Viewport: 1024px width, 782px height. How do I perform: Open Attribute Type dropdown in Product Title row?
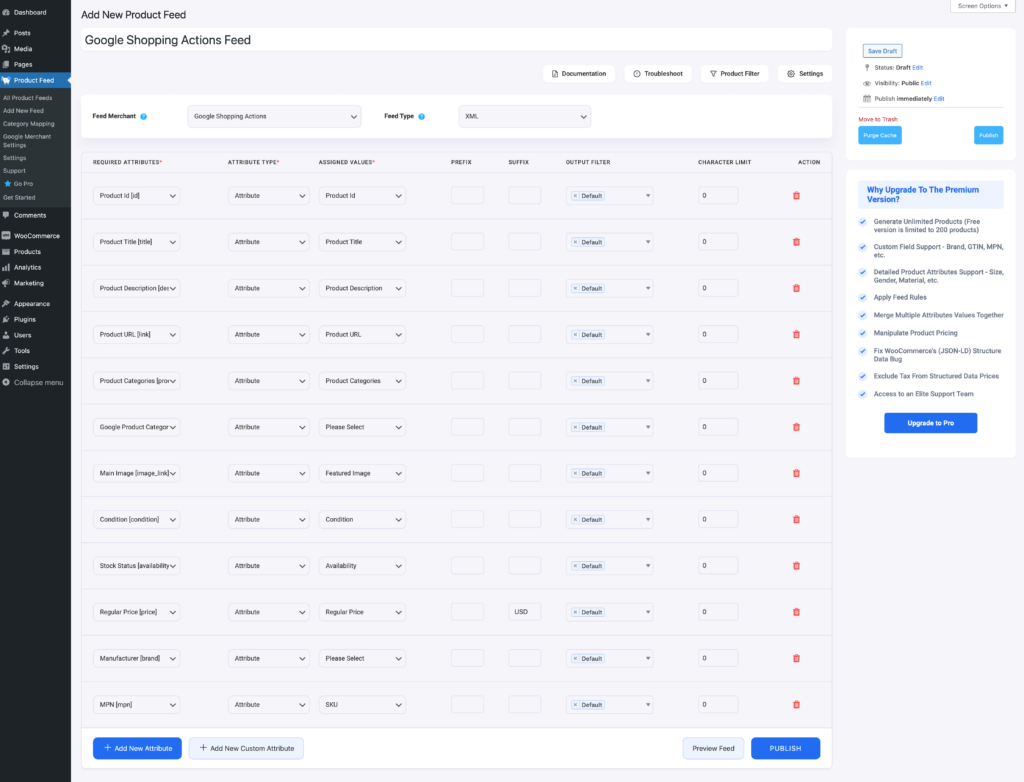point(268,242)
